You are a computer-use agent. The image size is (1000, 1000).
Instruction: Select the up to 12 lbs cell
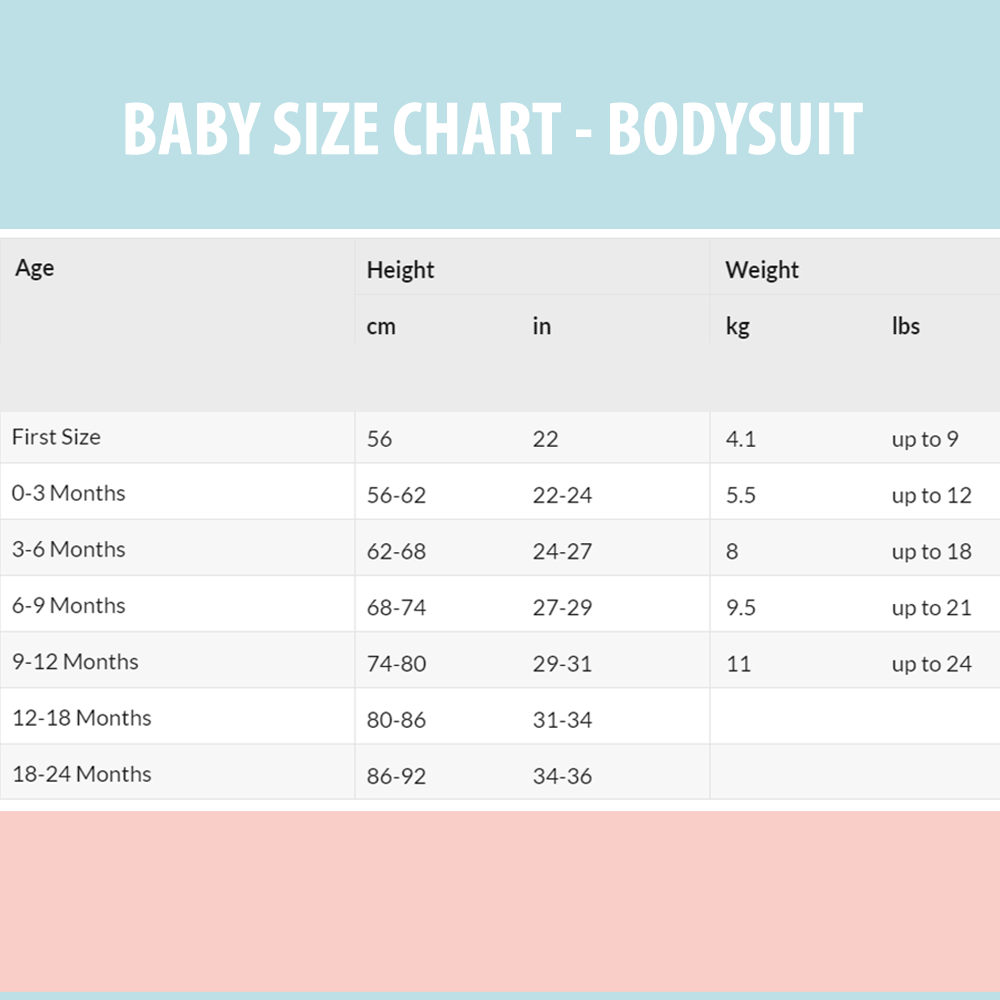(931, 496)
